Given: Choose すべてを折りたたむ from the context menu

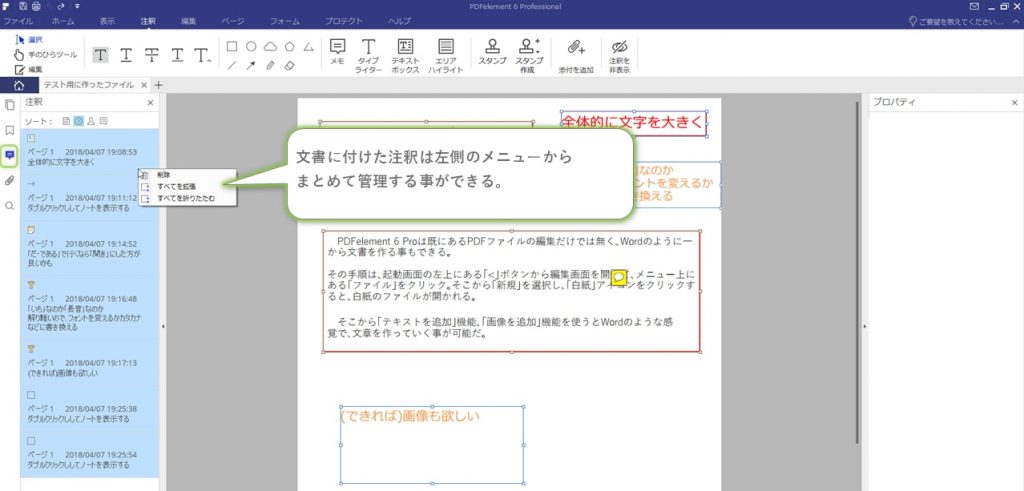Looking at the screenshot, I should pos(182,198).
